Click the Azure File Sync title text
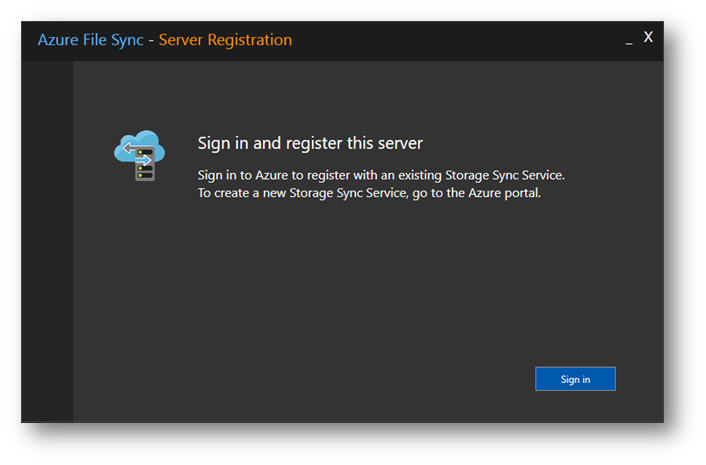Image resolution: width=706 pixels, height=465 pixels. click(91, 40)
